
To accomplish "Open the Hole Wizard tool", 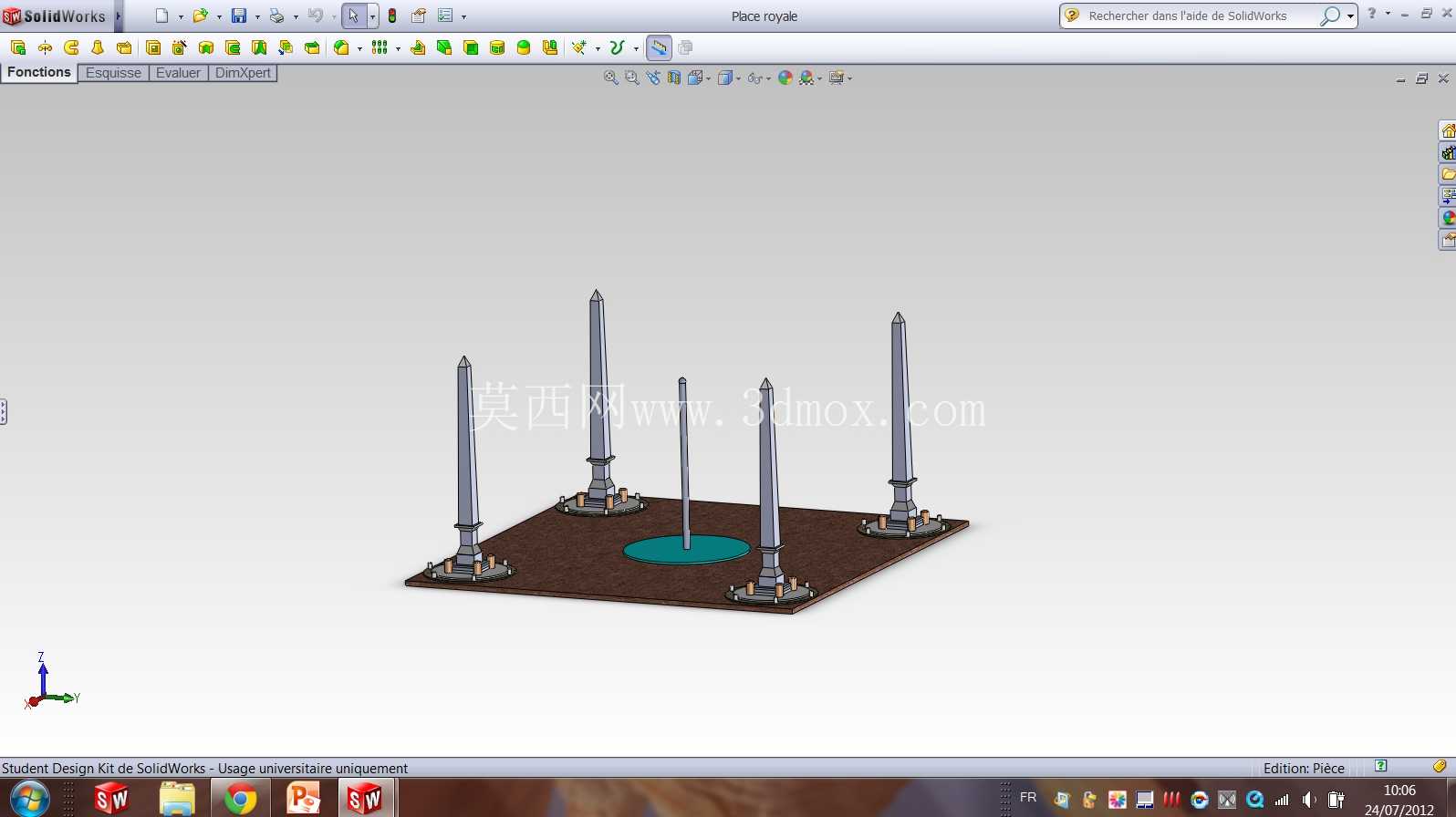I will pos(180,47).
